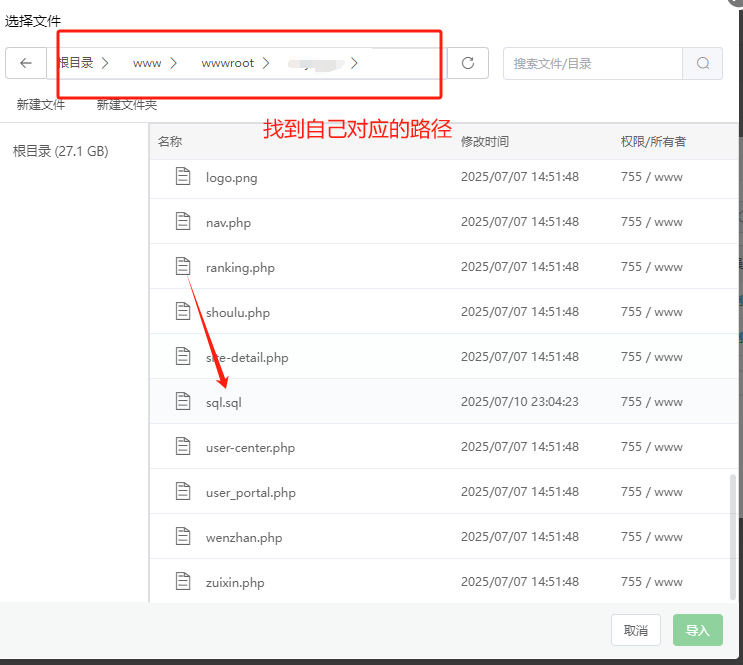Click the file icon beside user-center.php
The image size is (743, 665).
183,446
